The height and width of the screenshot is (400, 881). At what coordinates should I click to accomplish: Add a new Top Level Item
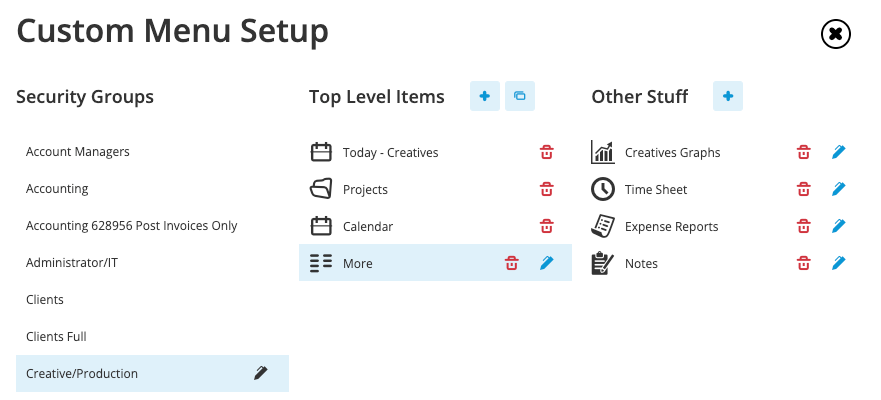485,96
